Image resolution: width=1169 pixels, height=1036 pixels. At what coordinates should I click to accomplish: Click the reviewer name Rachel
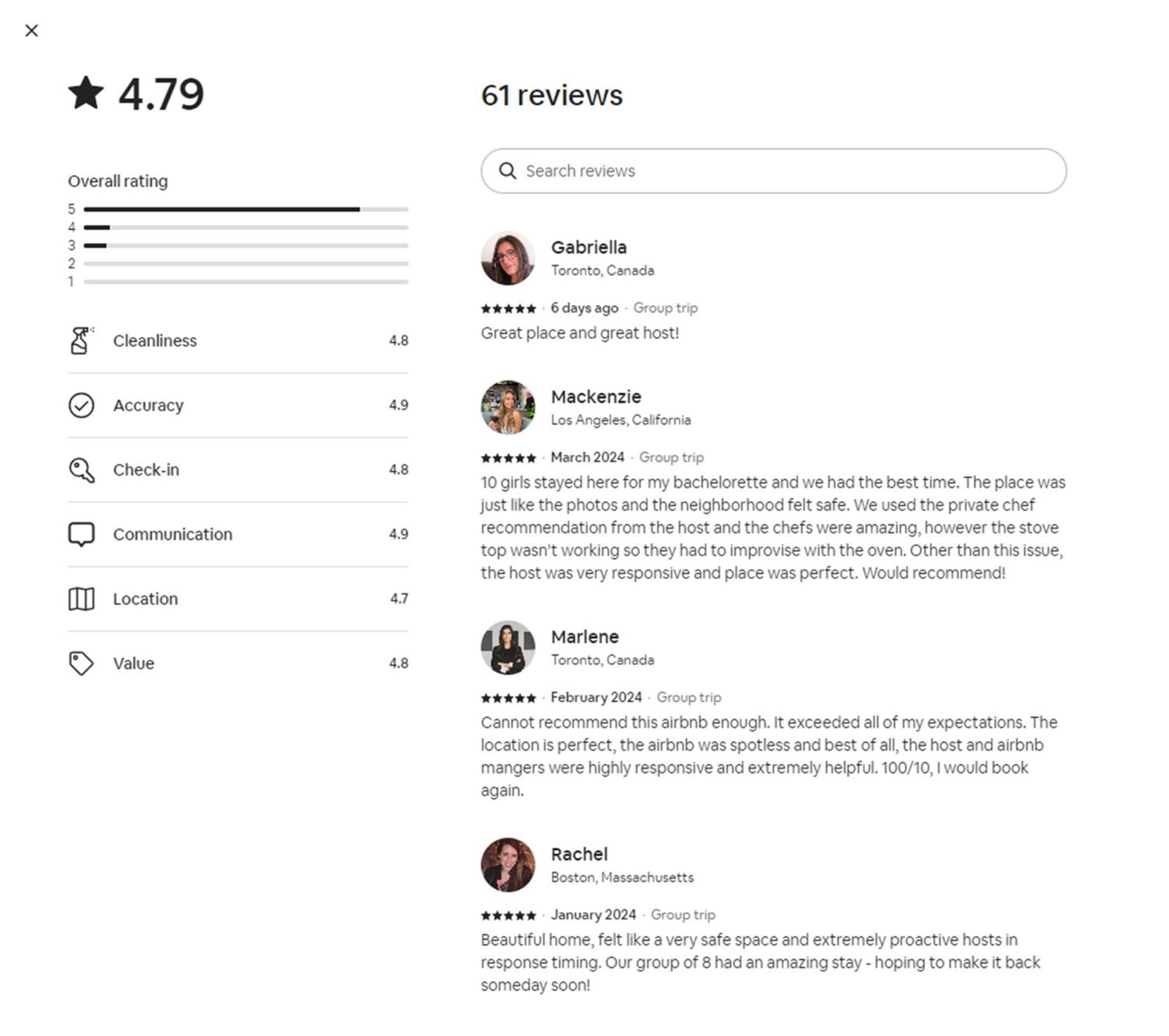(x=579, y=854)
